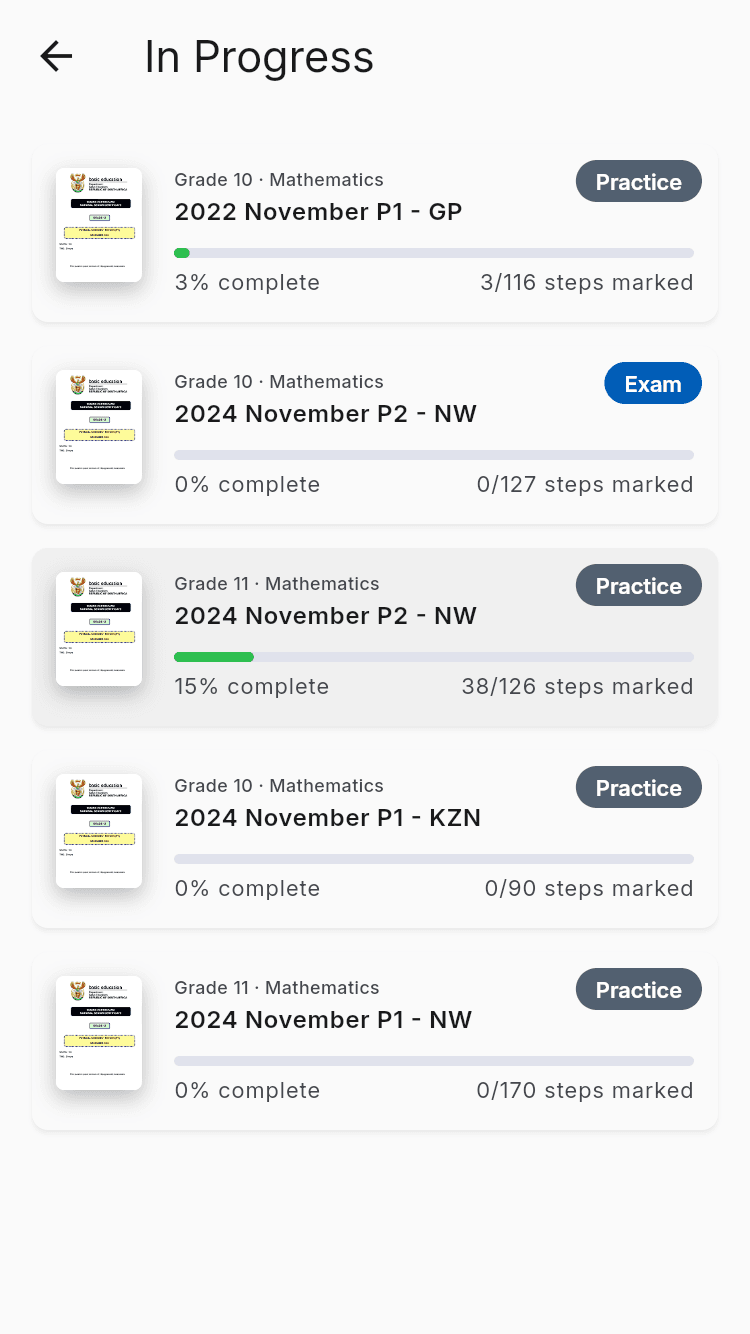Viewport: 750px width, 1334px height.
Task: Click the back arrow icon
Action: pos(55,57)
